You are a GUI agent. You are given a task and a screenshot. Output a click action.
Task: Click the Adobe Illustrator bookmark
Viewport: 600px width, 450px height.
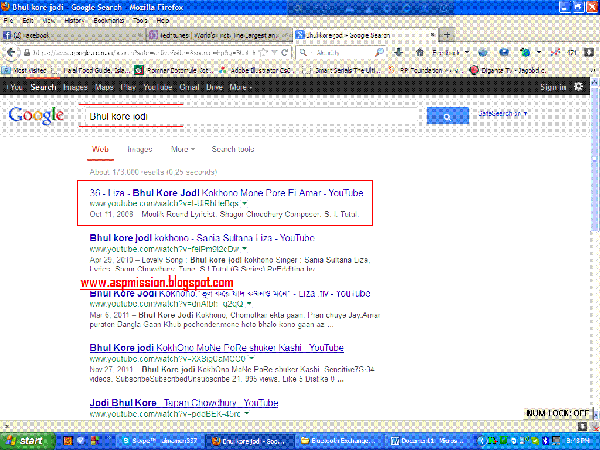point(257,70)
